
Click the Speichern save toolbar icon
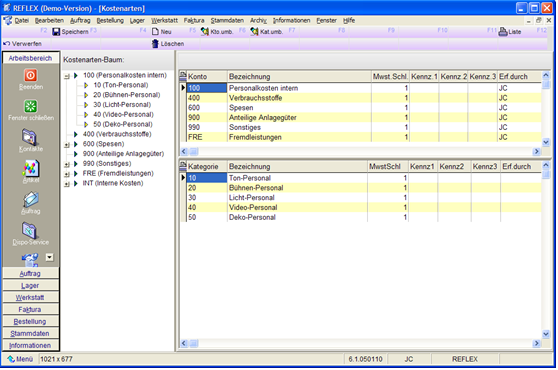pos(56,32)
